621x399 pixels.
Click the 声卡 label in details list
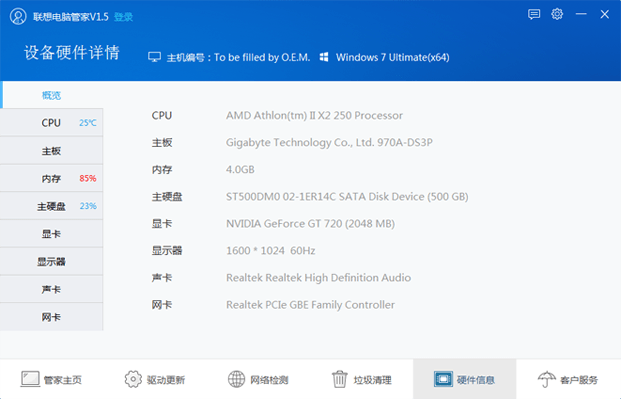coord(162,278)
